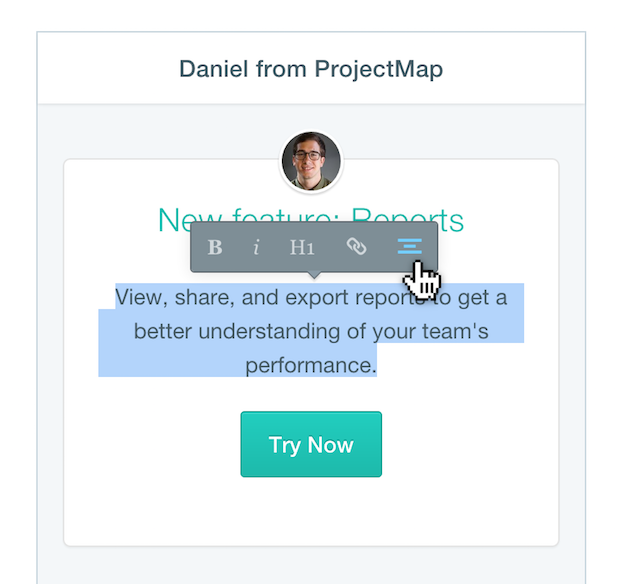
Task: Click the word your in the second line
Action: pyautogui.click(x=394, y=332)
